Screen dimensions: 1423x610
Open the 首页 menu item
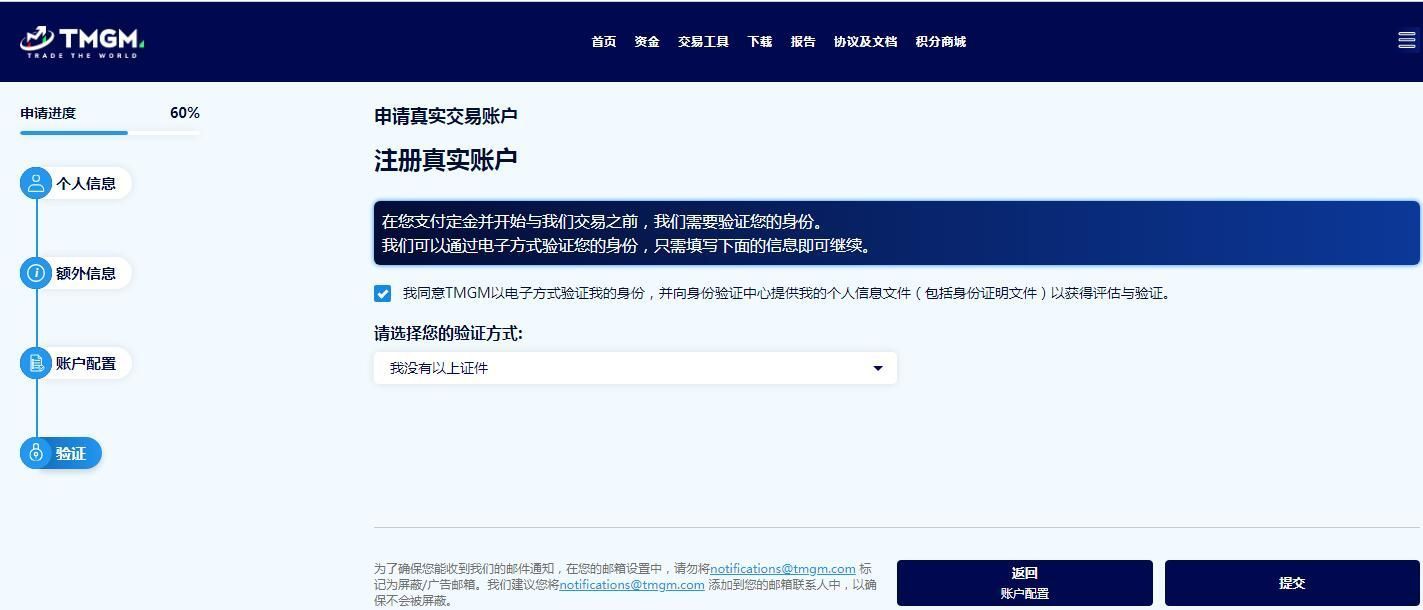603,41
